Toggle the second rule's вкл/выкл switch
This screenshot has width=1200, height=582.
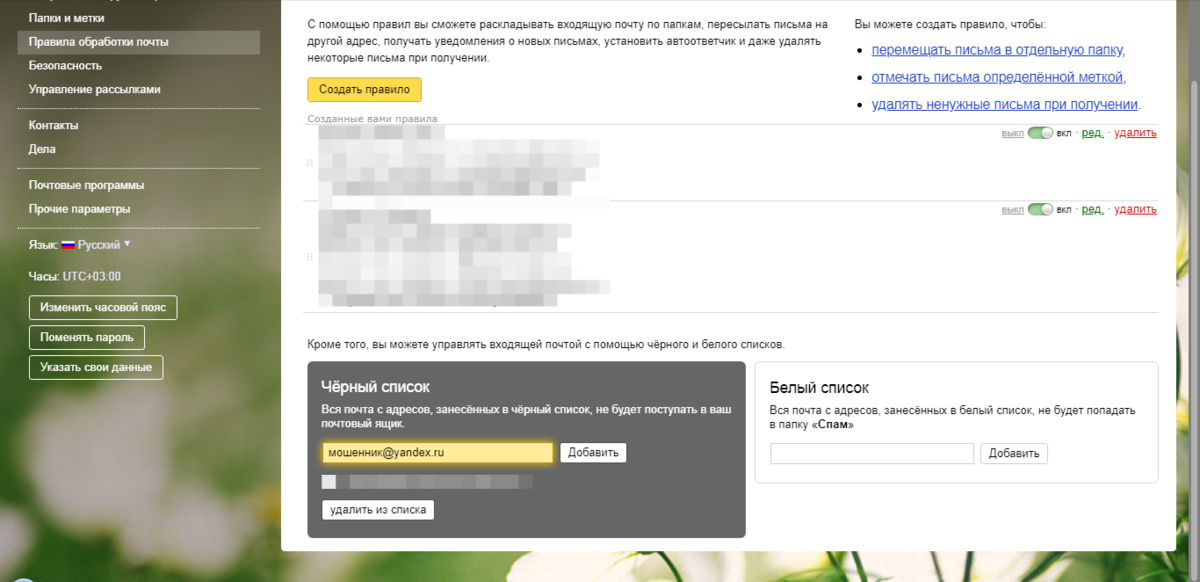click(1040, 210)
